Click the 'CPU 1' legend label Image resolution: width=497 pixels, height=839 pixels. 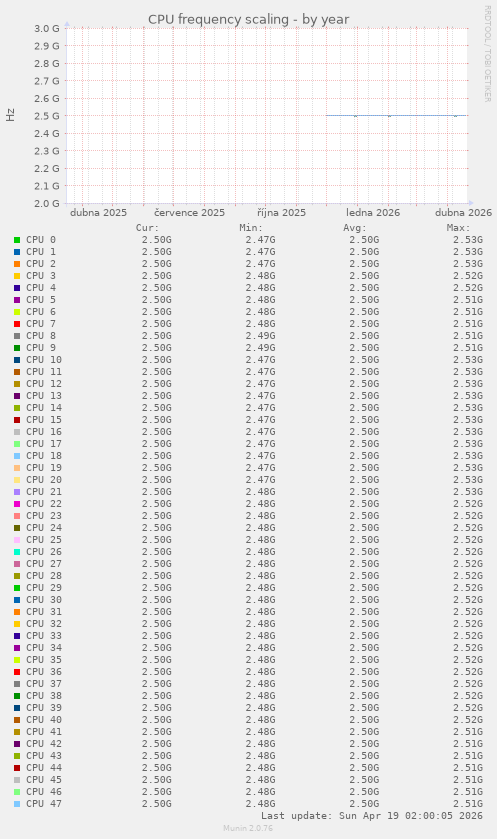[x=41, y=251]
